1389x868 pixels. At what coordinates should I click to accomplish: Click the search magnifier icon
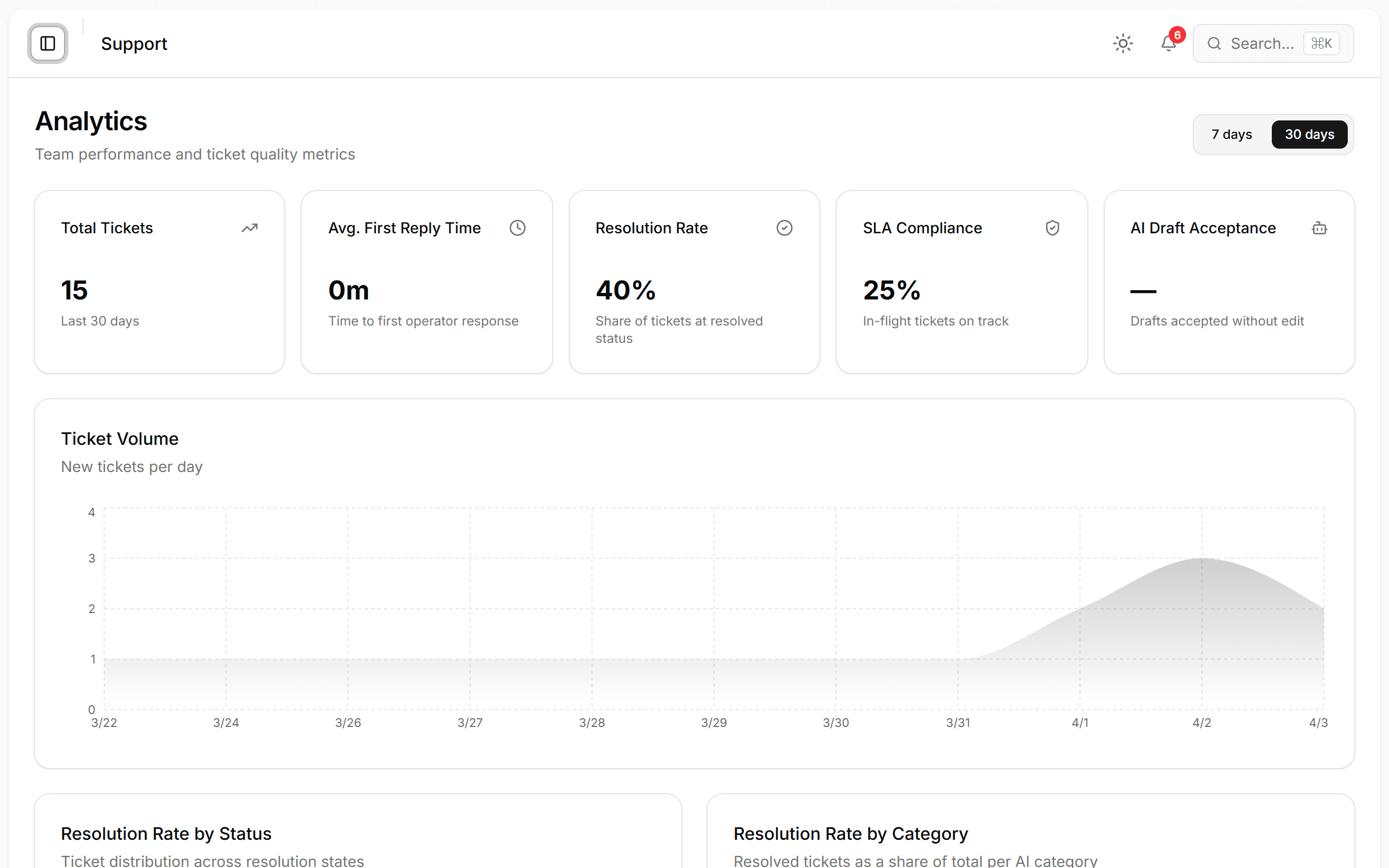point(1214,43)
